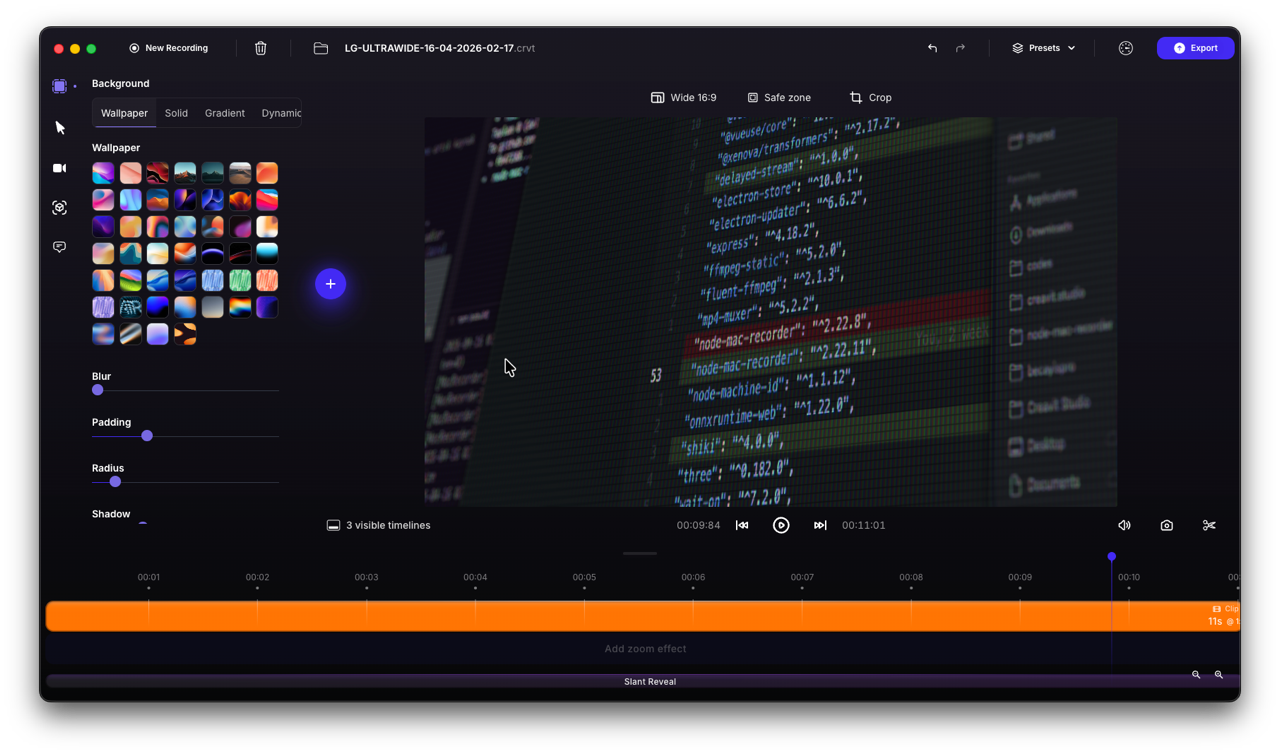Image resolution: width=1280 pixels, height=754 pixels.
Task: Switch to the Solid background tab
Action: 176,113
